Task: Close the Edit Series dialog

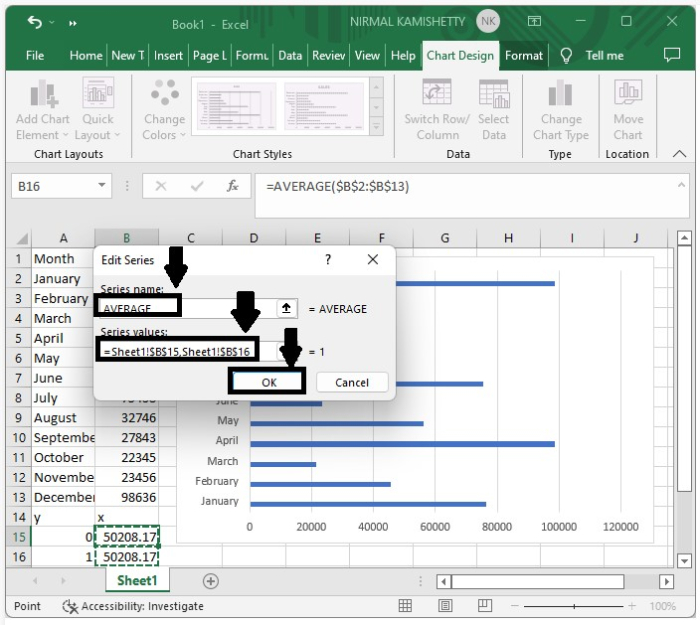Action: coord(373,259)
